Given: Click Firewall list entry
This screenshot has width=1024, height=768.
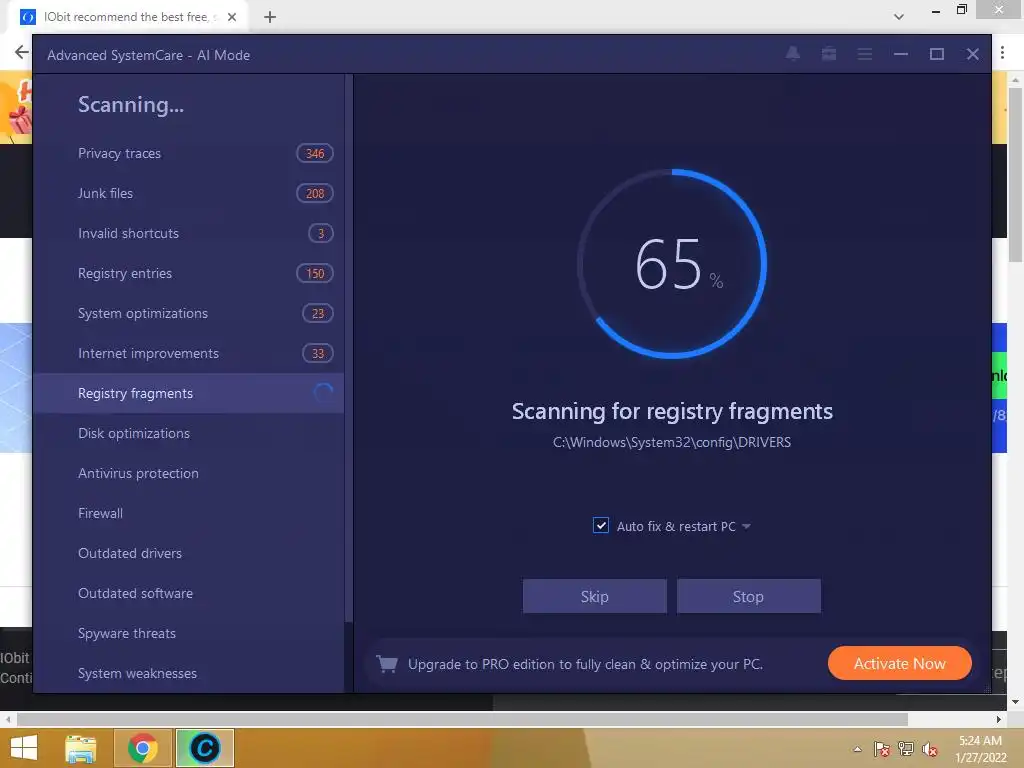Looking at the screenshot, I should pyautogui.click(x=188, y=513).
